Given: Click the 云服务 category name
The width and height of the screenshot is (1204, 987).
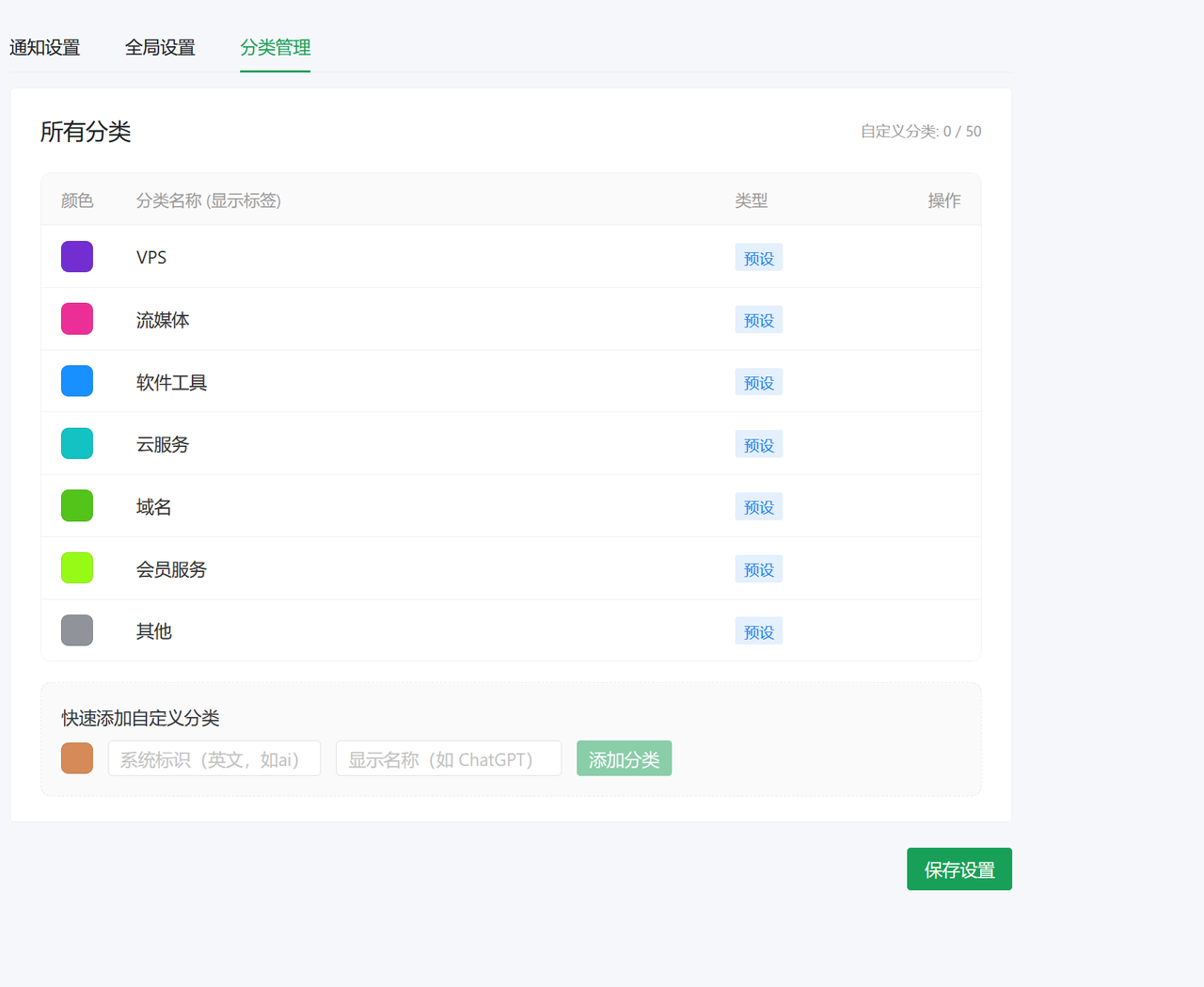Looking at the screenshot, I should pos(163,444).
